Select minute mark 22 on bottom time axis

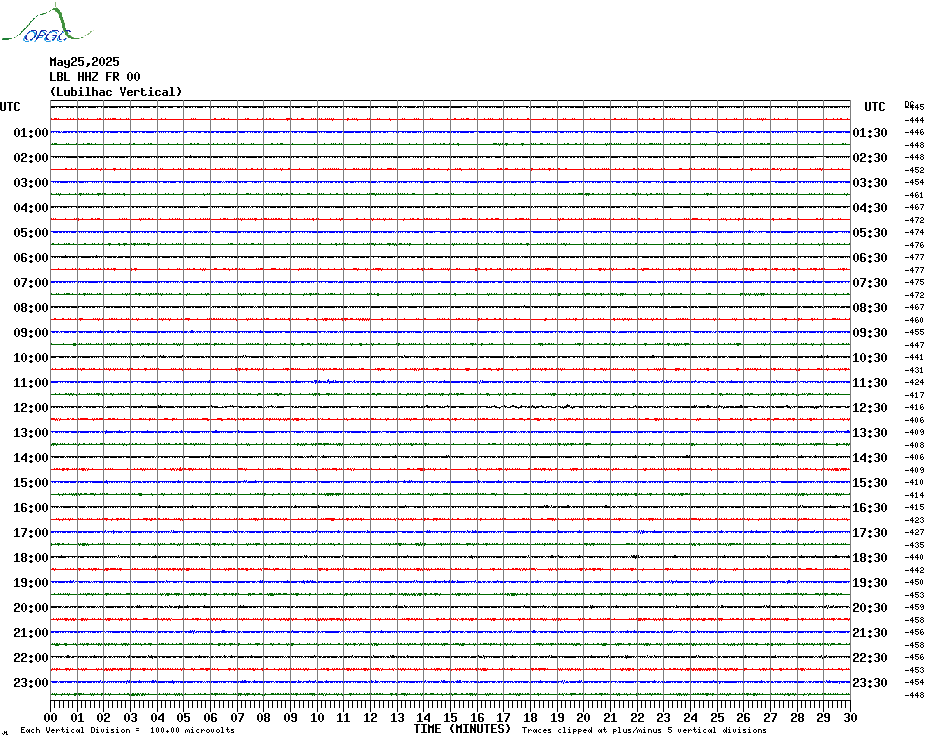[637, 717]
